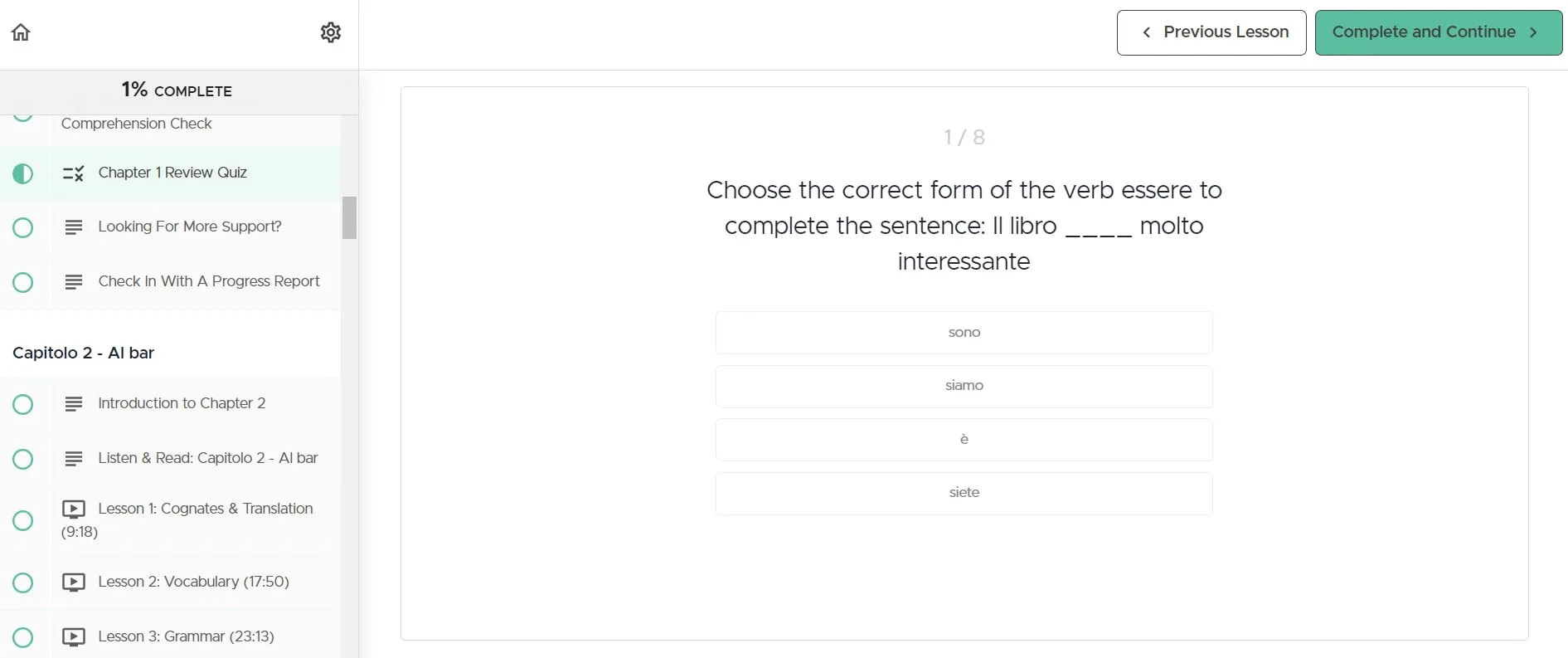This screenshot has height=658, width=1568.
Task: Click the video icon for Lesson 2: Vocabulary
Action: (74, 582)
